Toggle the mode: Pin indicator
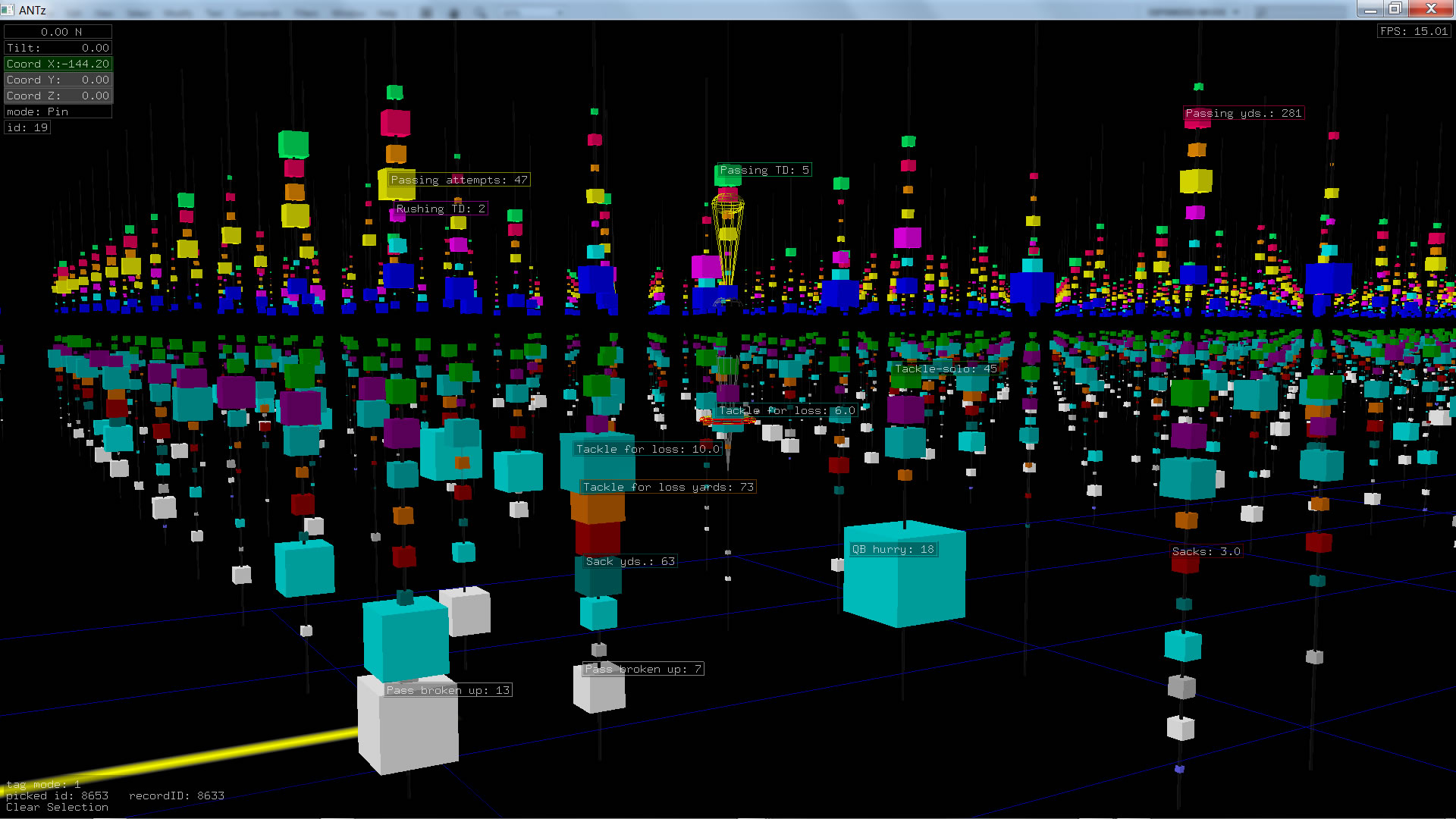1456x819 pixels. [x=58, y=111]
